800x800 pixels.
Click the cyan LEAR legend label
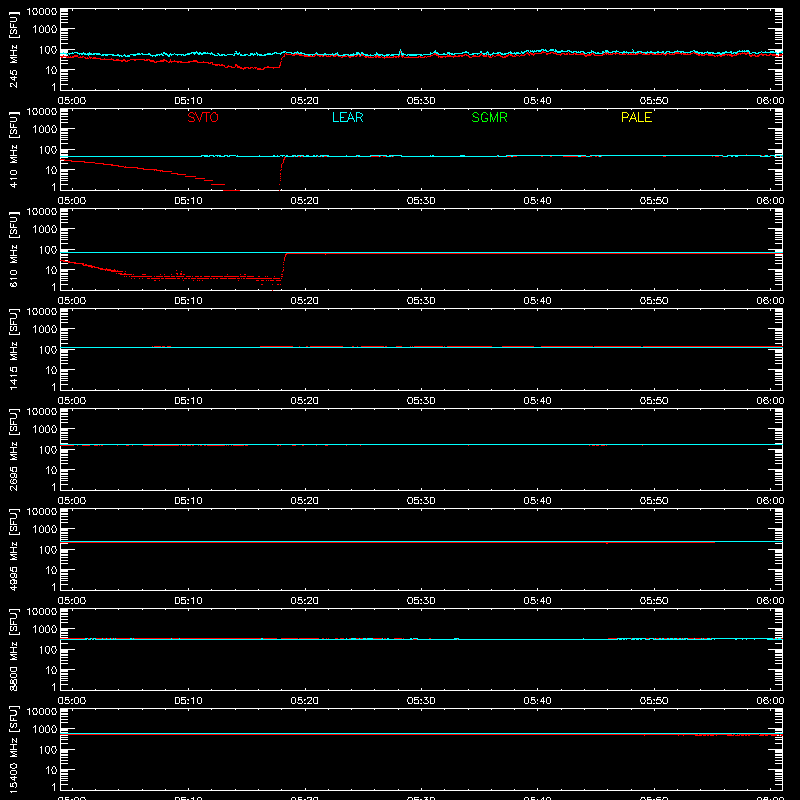click(x=347, y=117)
